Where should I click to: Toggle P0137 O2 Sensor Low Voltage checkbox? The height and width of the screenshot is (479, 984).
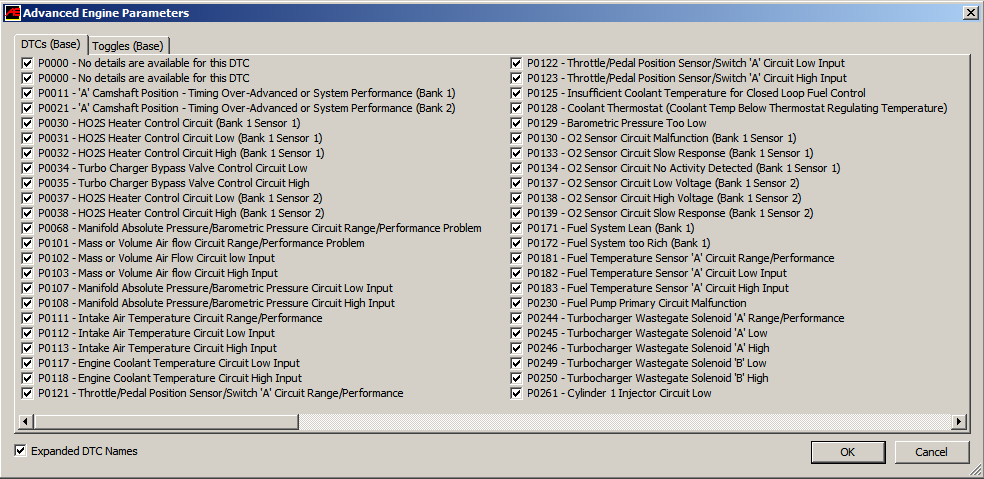click(x=516, y=183)
